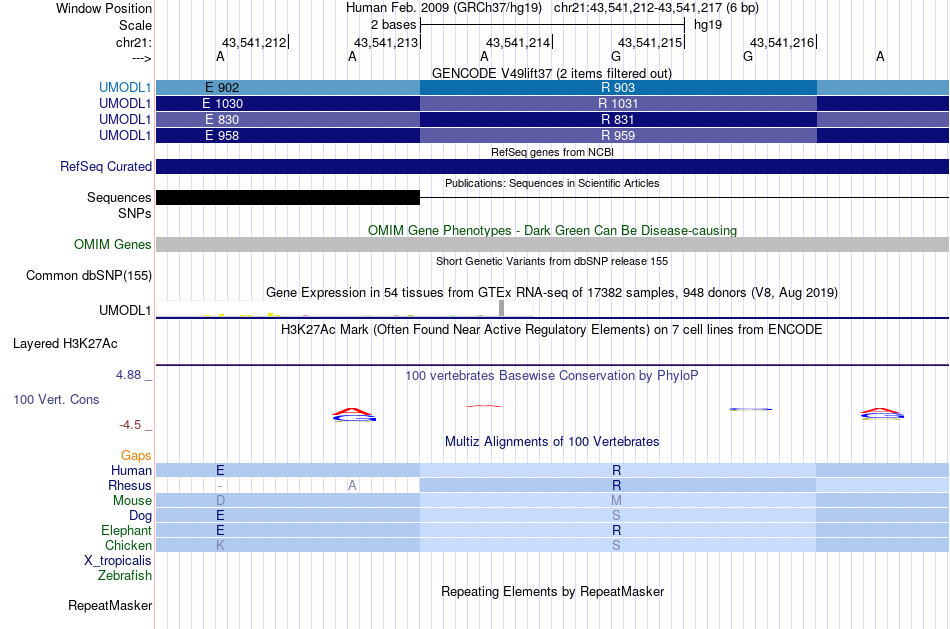
Task: Click the UMODL1 GTEx expression label
Action: [125, 310]
